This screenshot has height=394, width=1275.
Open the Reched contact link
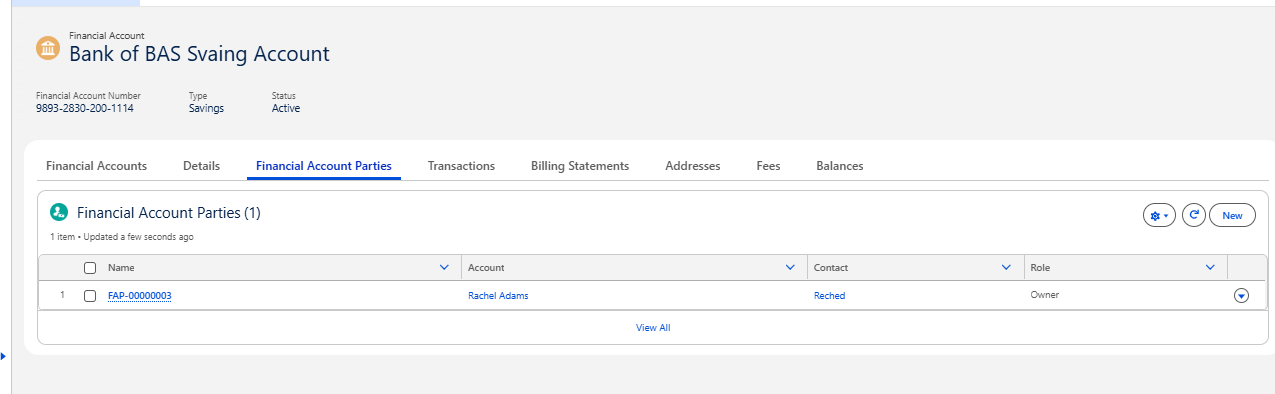click(x=829, y=296)
